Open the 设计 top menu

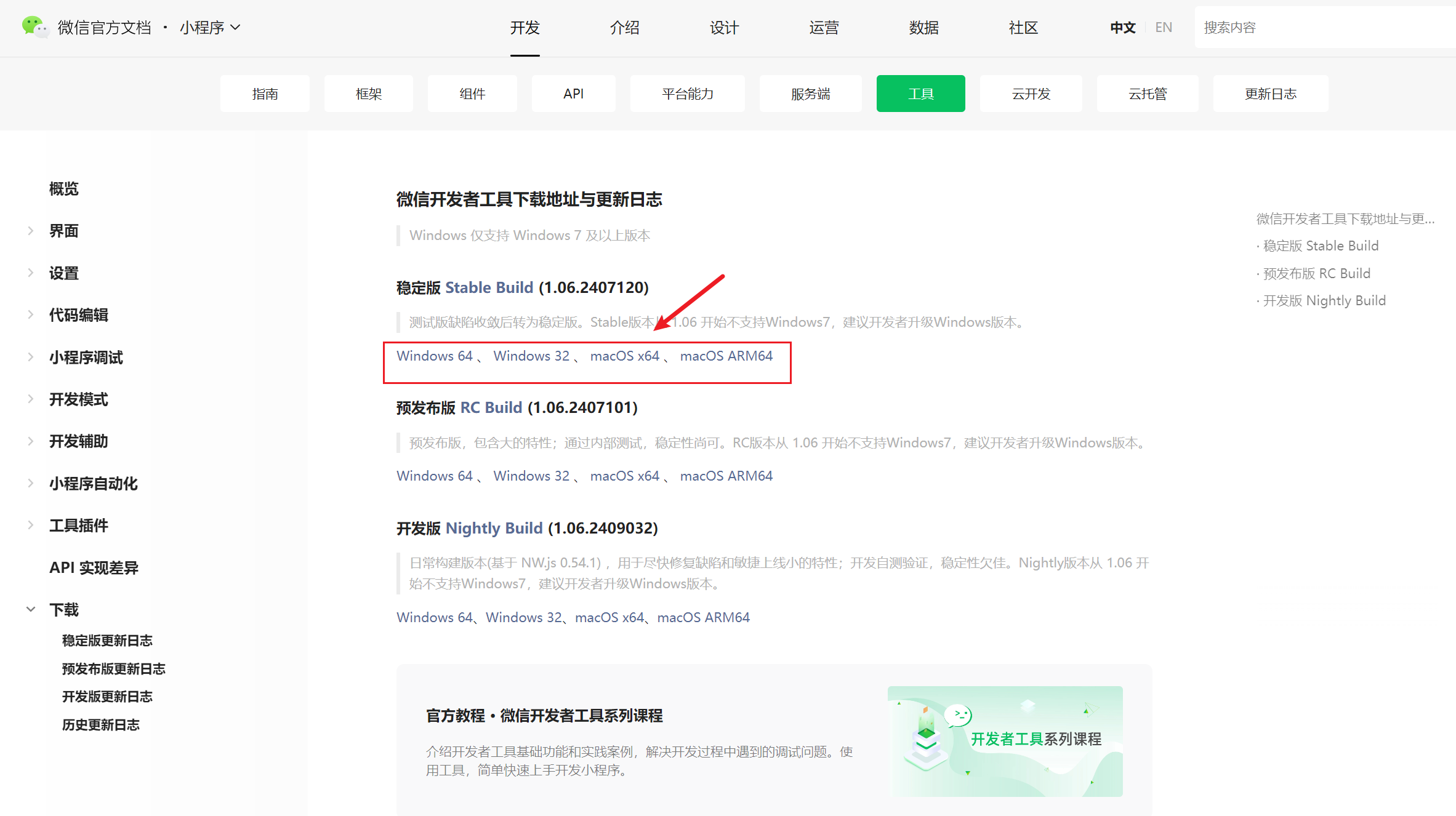(x=724, y=28)
